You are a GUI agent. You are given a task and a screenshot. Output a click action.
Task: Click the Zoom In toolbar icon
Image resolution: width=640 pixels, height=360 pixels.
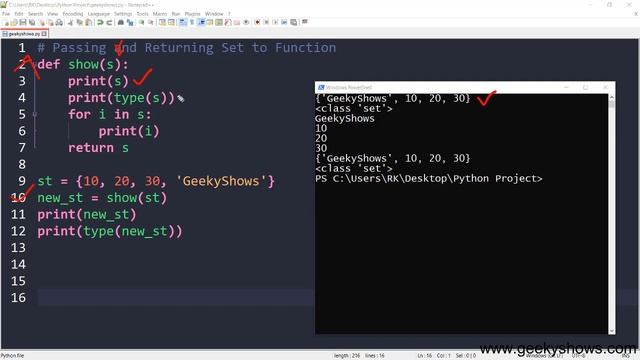click(141, 22)
